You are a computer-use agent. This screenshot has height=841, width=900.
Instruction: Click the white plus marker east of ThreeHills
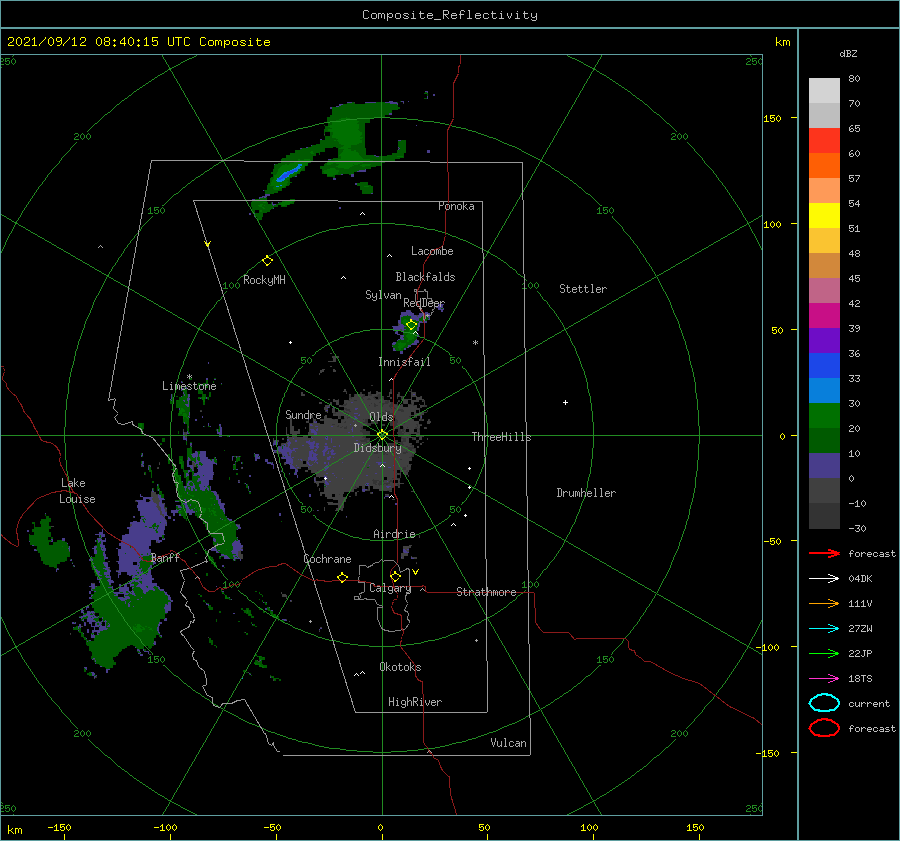pyautogui.click(x=565, y=402)
